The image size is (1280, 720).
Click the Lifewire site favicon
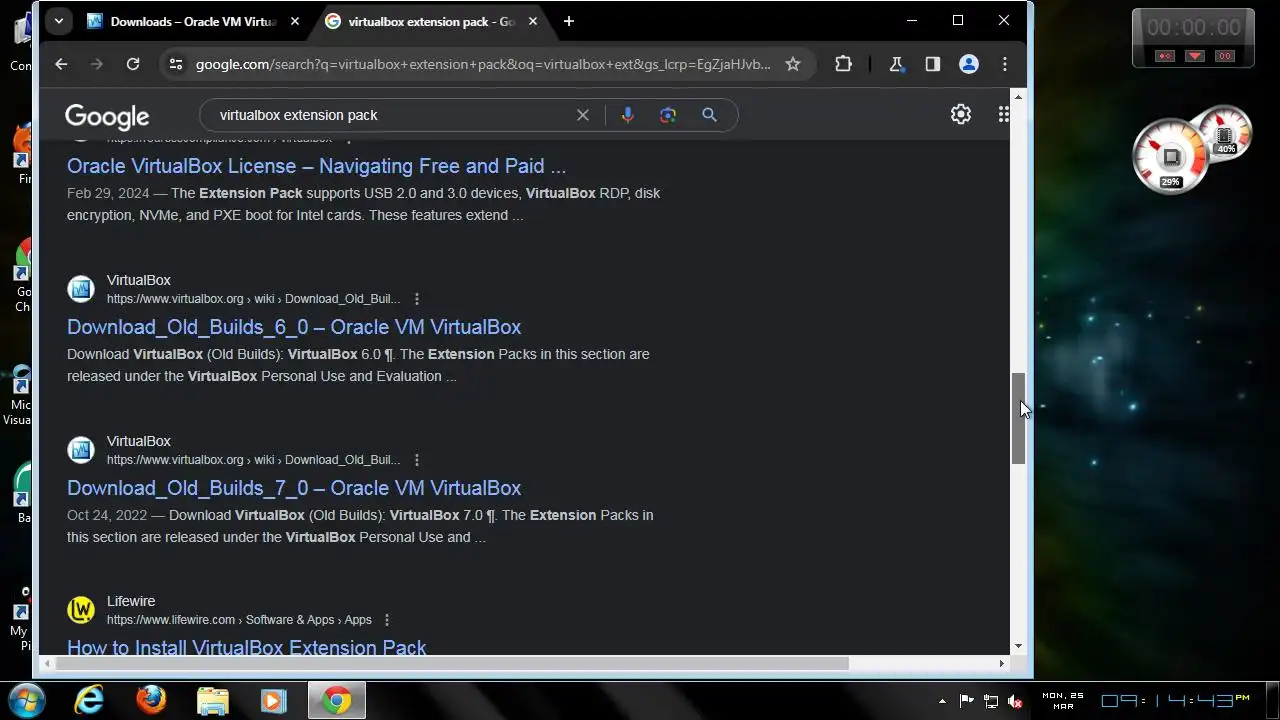pyautogui.click(x=81, y=610)
